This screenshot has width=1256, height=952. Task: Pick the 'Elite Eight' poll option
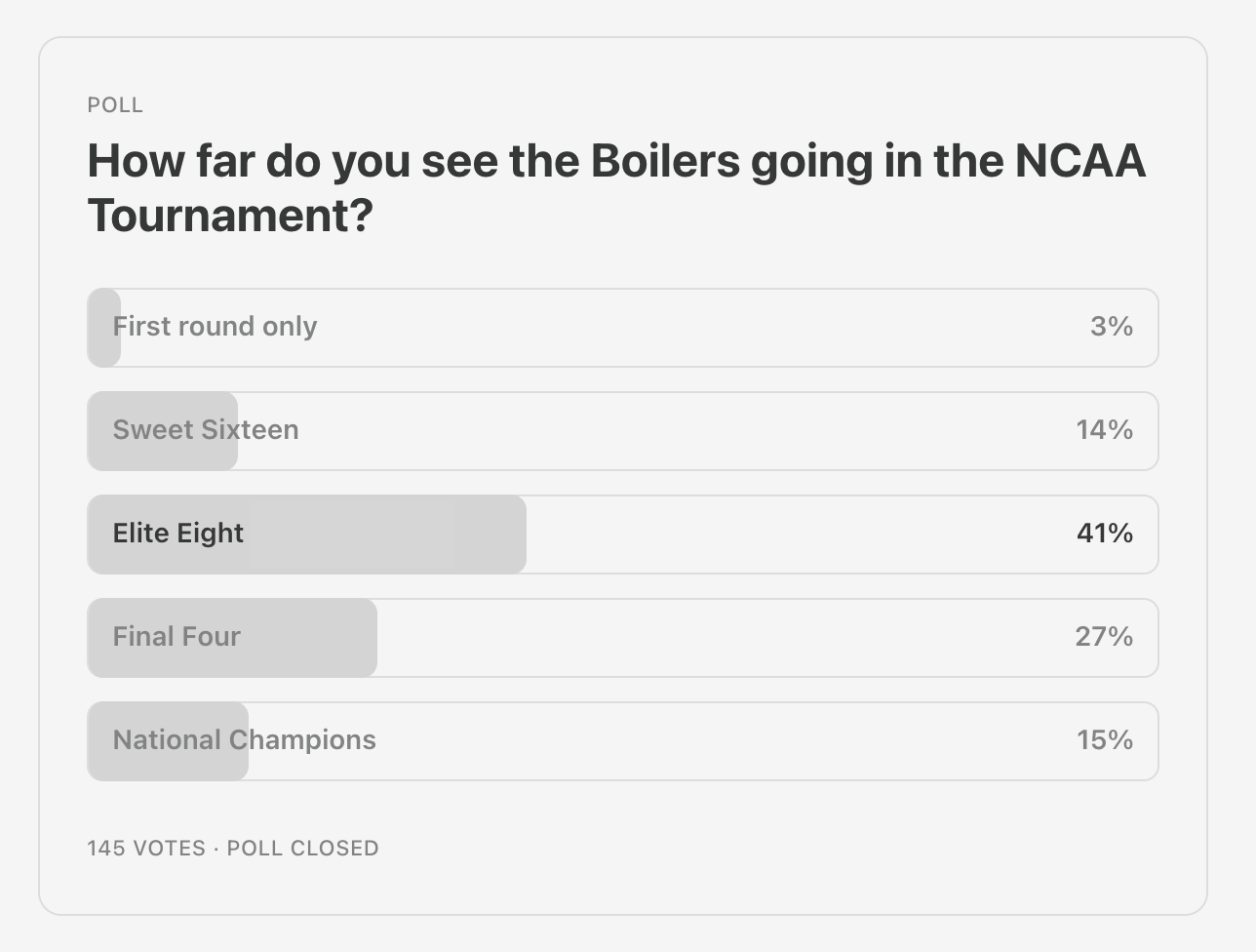click(x=177, y=534)
